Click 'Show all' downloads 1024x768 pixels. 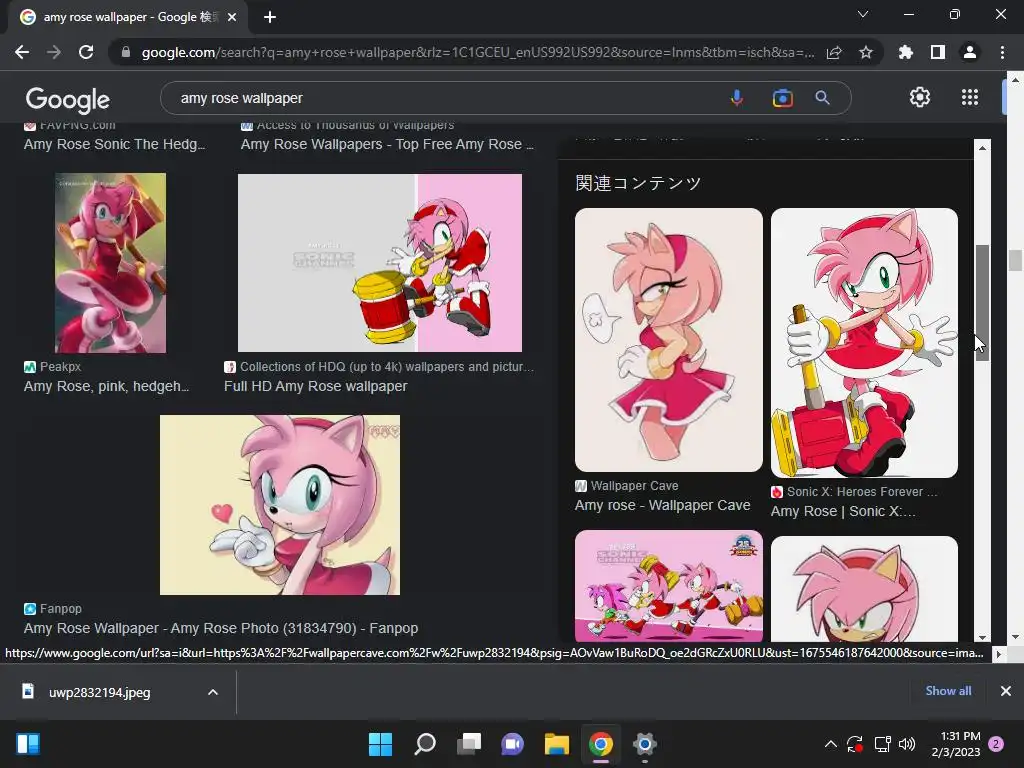tap(948, 691)
